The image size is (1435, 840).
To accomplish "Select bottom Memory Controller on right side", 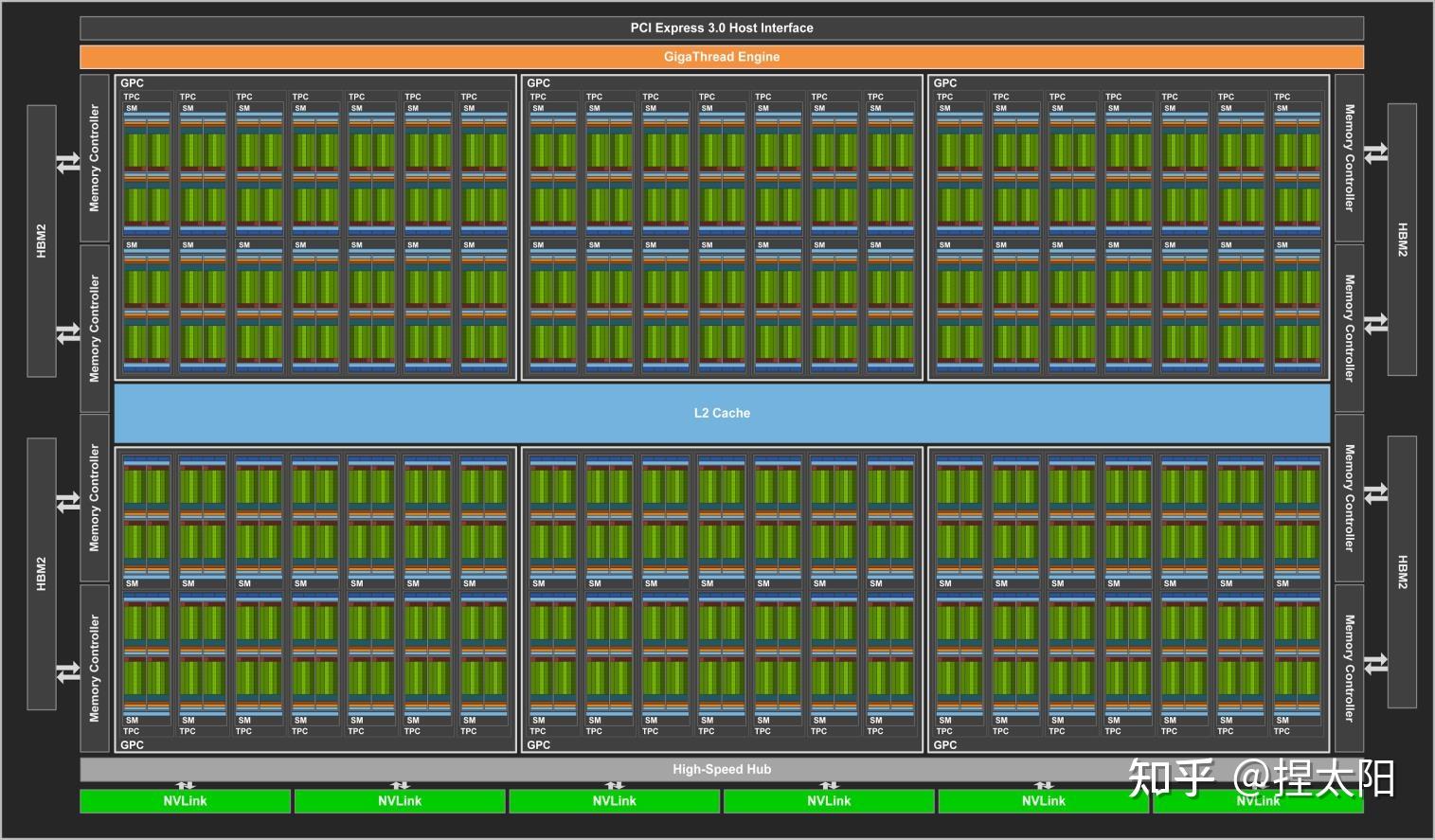I will click(x=1350, y=668).
